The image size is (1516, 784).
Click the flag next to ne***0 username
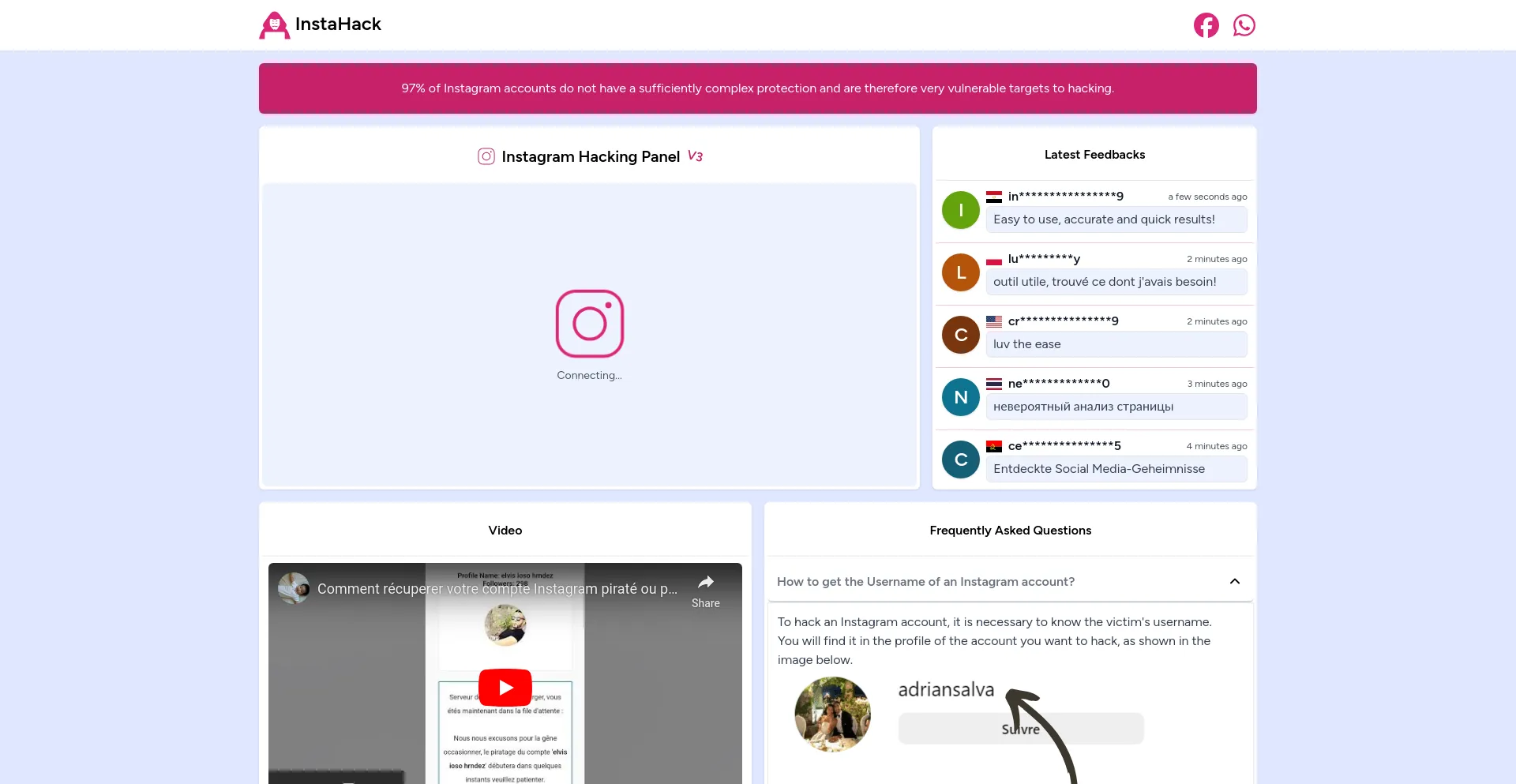tap(994, 384)
